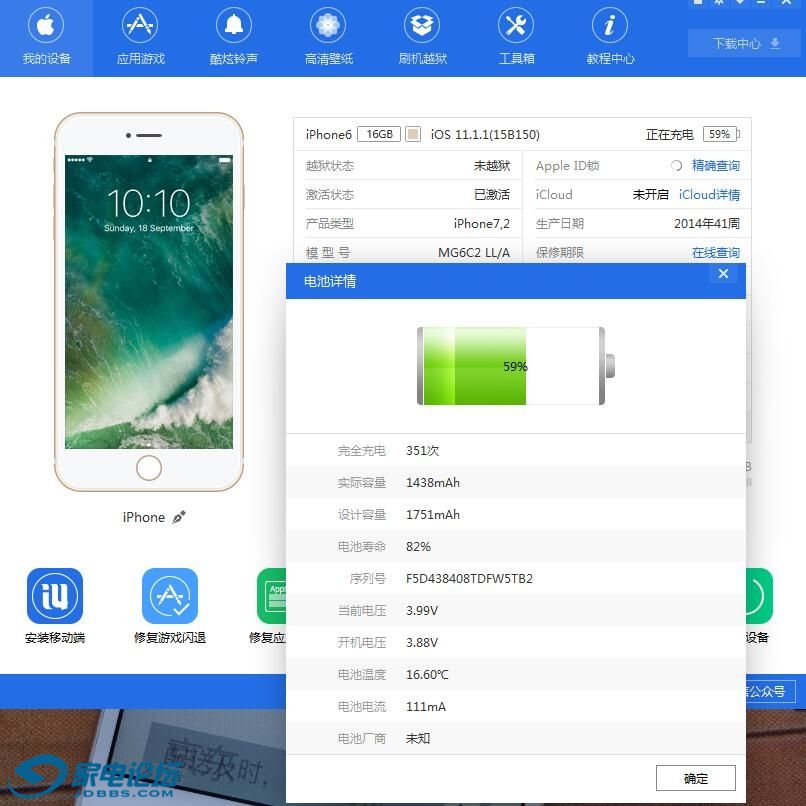Screen dimensions: 806x806
Task: Open 教程中心 tutorial center
Action: [610, 38]
